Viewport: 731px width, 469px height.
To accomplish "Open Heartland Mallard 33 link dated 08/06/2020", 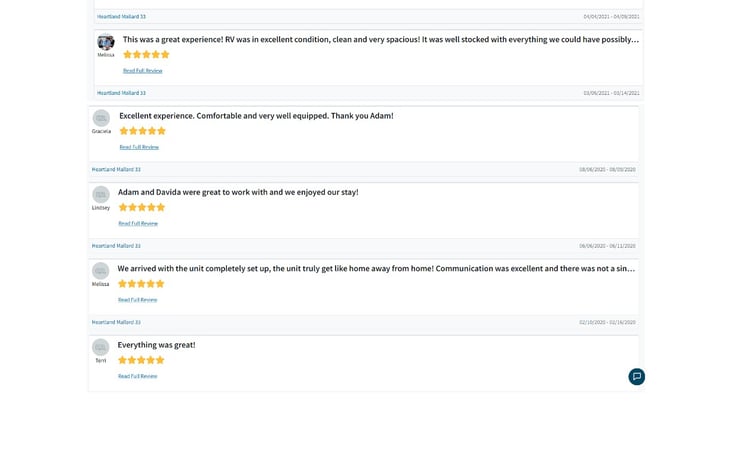I will click(x=116, y=169).
